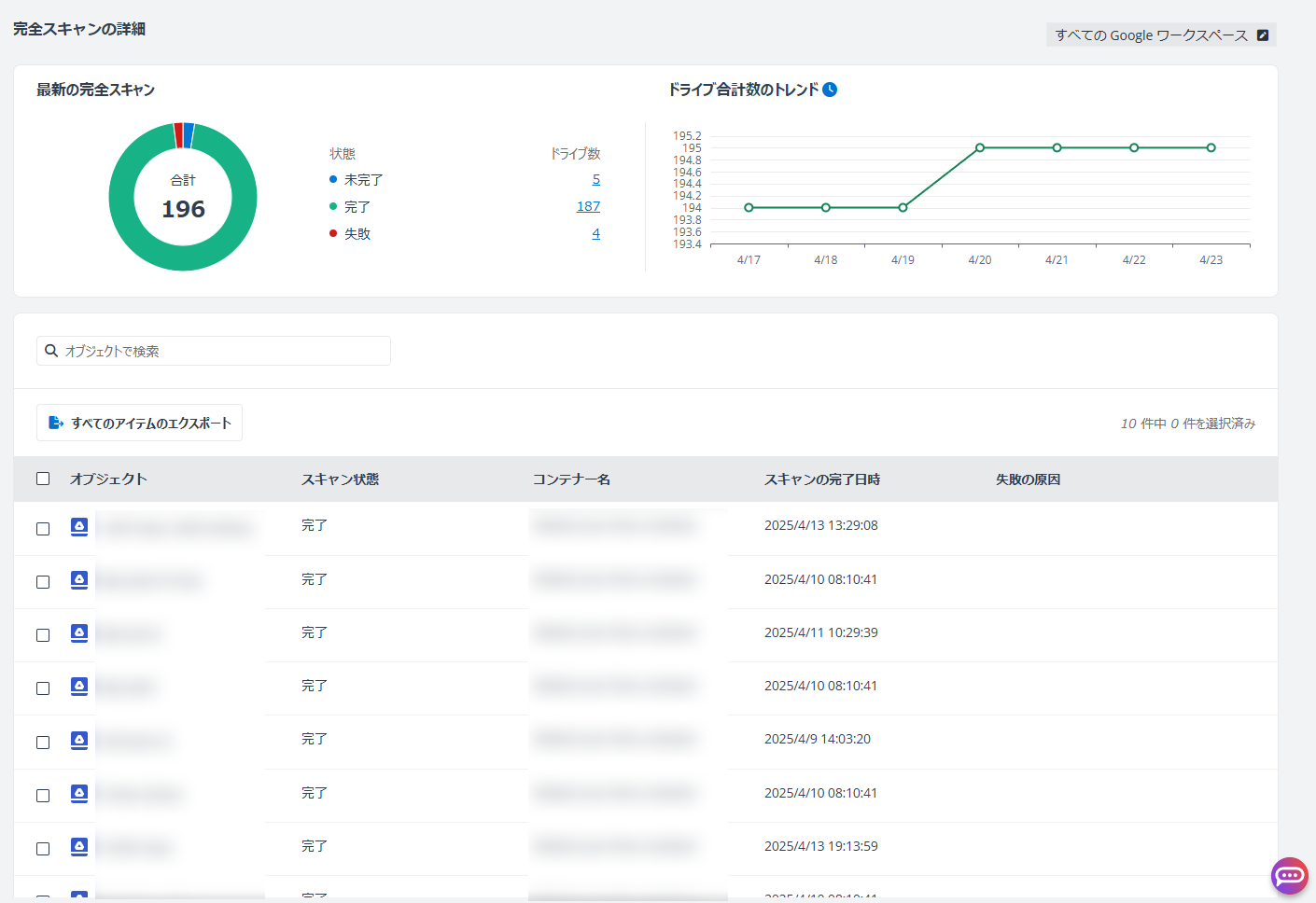Image resolution: width=1316 pixels, height=903 pixels.
Task: Click the drive icon in the 2025/4/13 13:29:08 row
Action: (79, 527)
